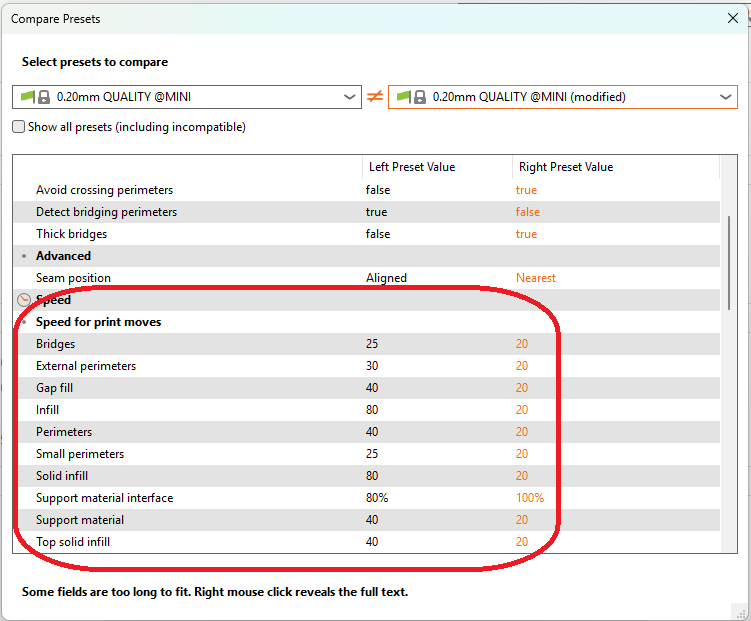
Task: Click the Left Preset Value column header
Action: (x=412, y=167)
